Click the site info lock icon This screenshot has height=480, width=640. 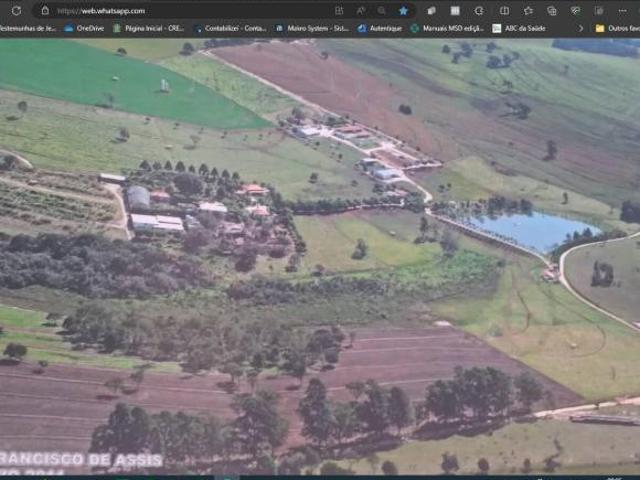(44, 10)
